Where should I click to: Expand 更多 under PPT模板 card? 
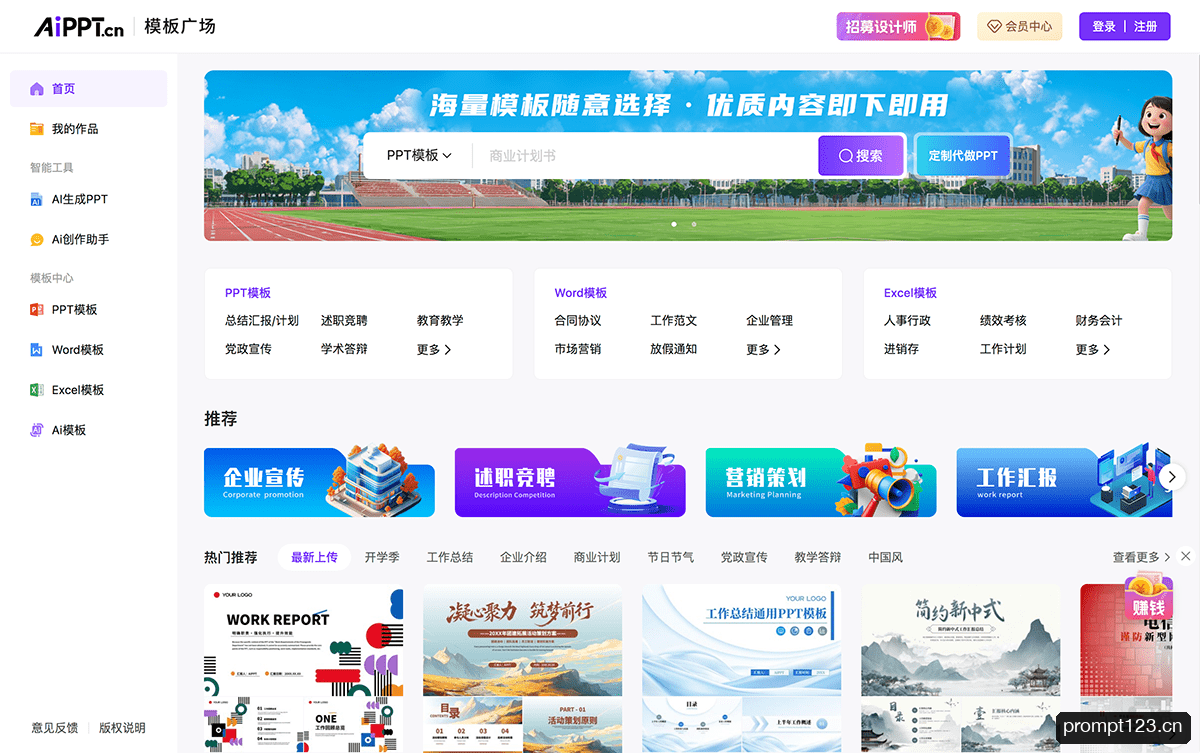(434, 350)
